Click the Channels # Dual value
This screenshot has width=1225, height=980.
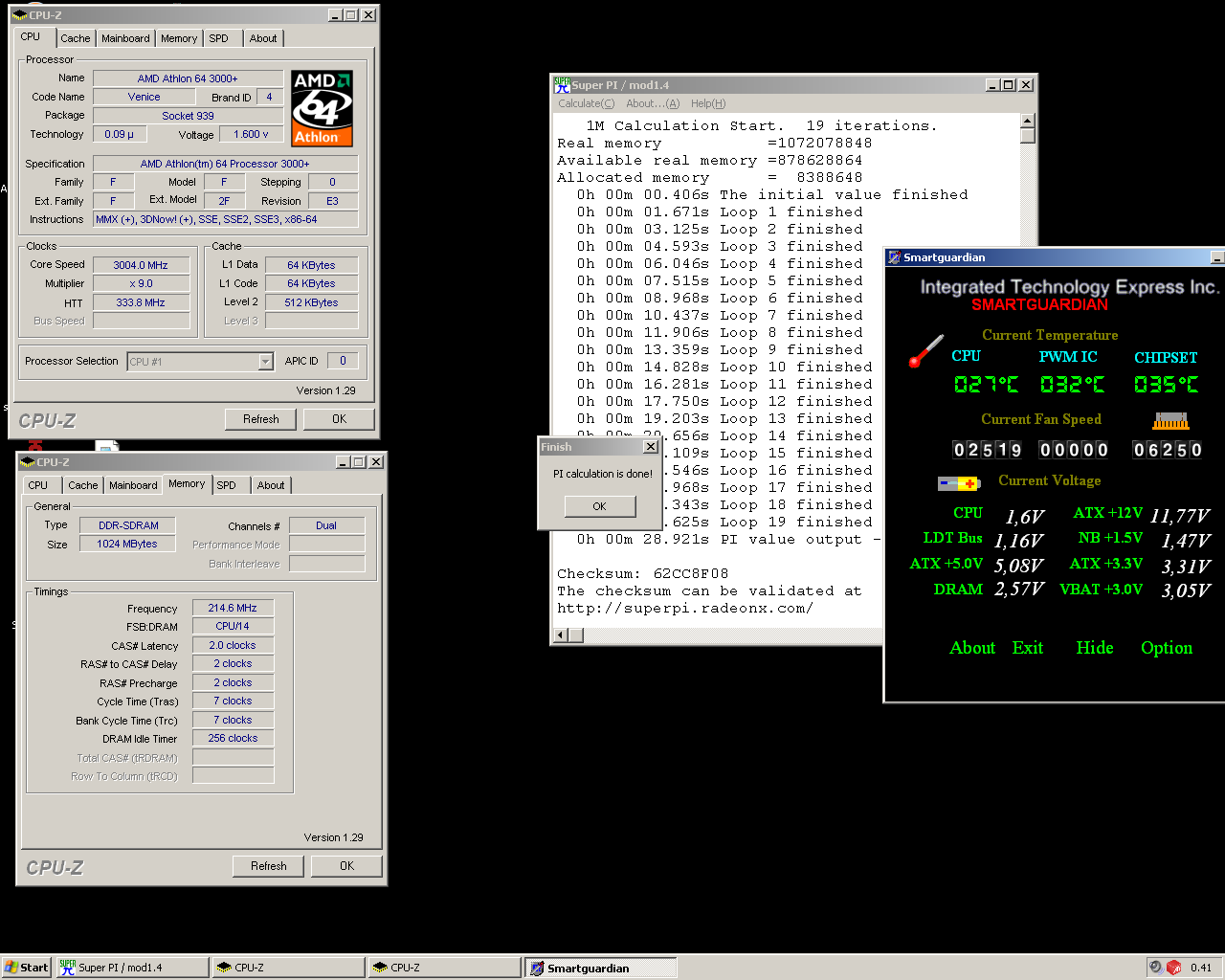pyautogui.click(x=326, y=525)
